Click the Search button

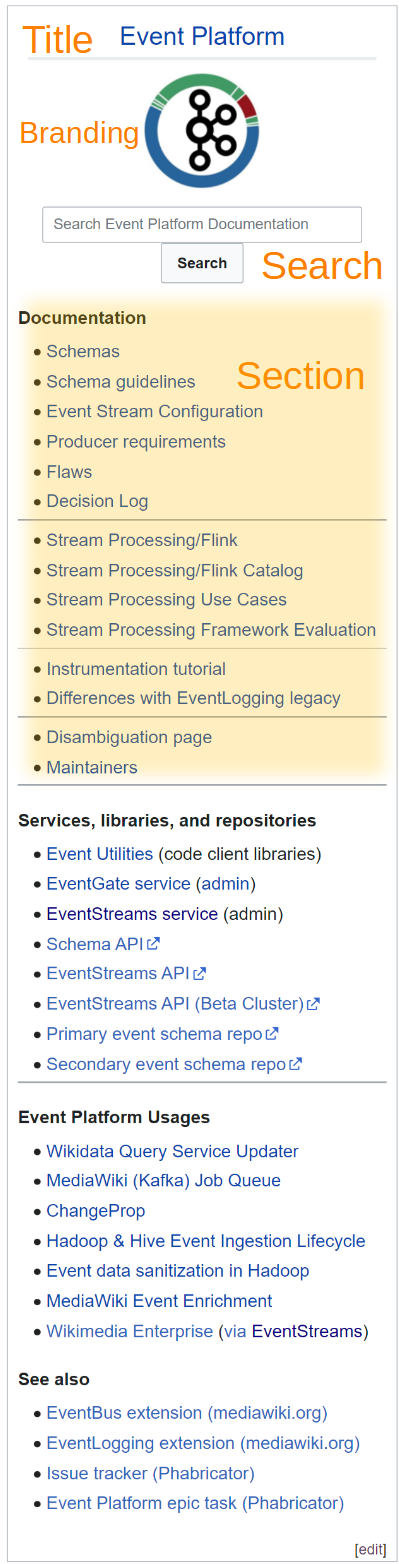tap(202, 263)
